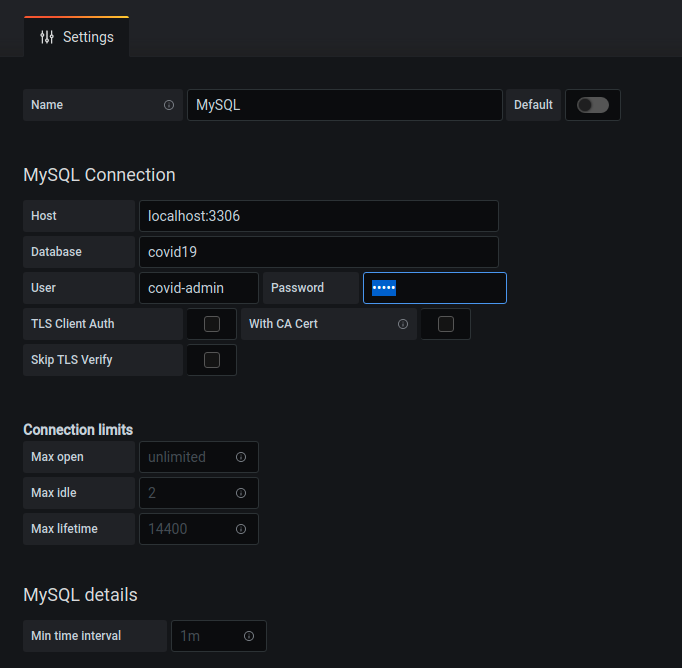Click the info icon beside With CA Cert
Image resolution: width=682 pixels, height=668 pixels.
pos(403,324)
